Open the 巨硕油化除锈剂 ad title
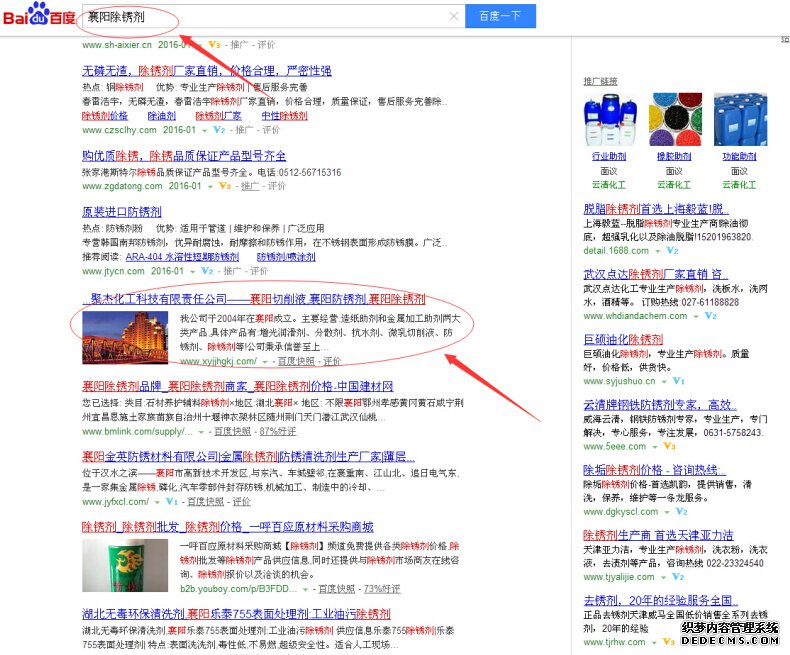 click(623, 340)
